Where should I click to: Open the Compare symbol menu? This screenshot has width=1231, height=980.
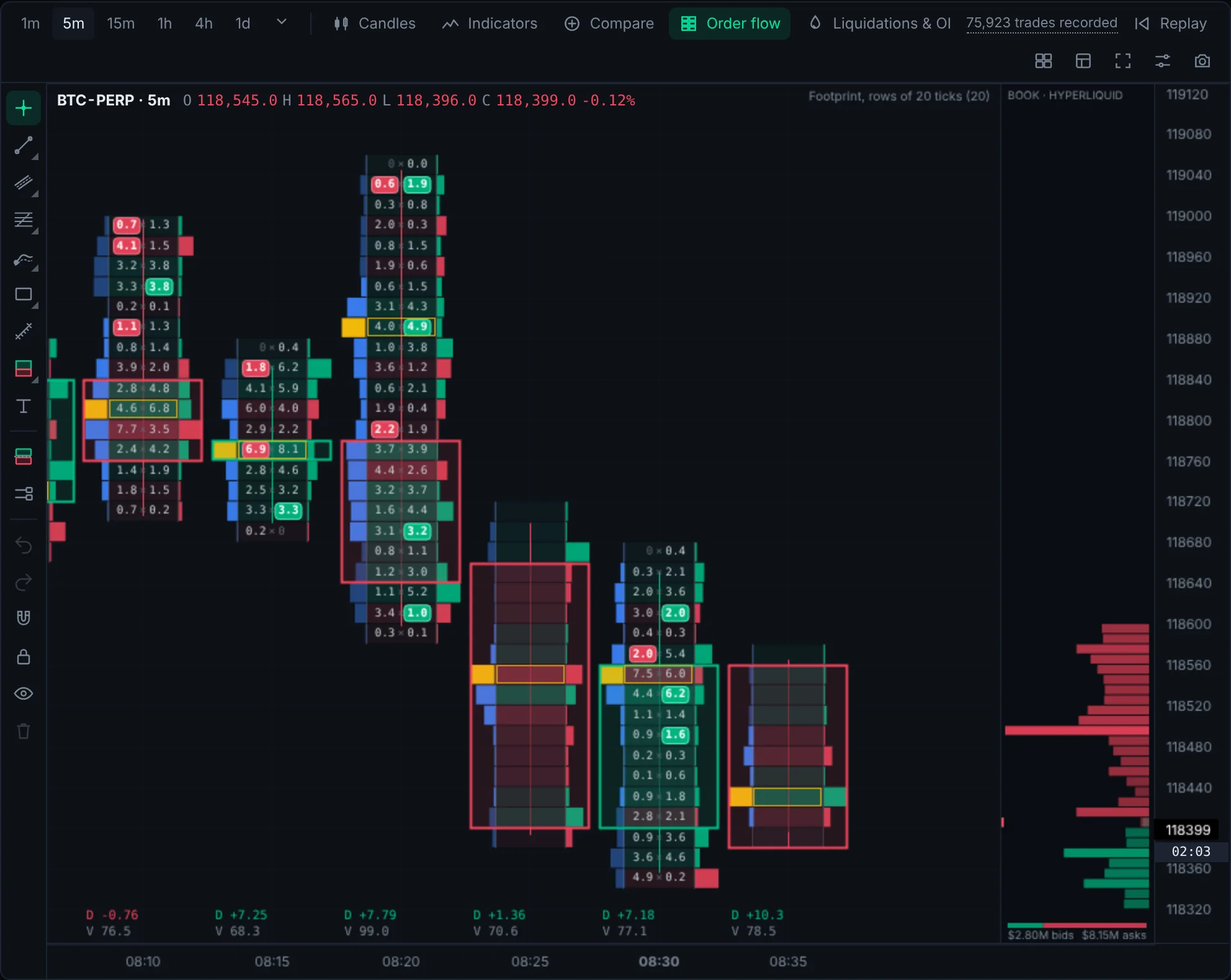point(609,24)
